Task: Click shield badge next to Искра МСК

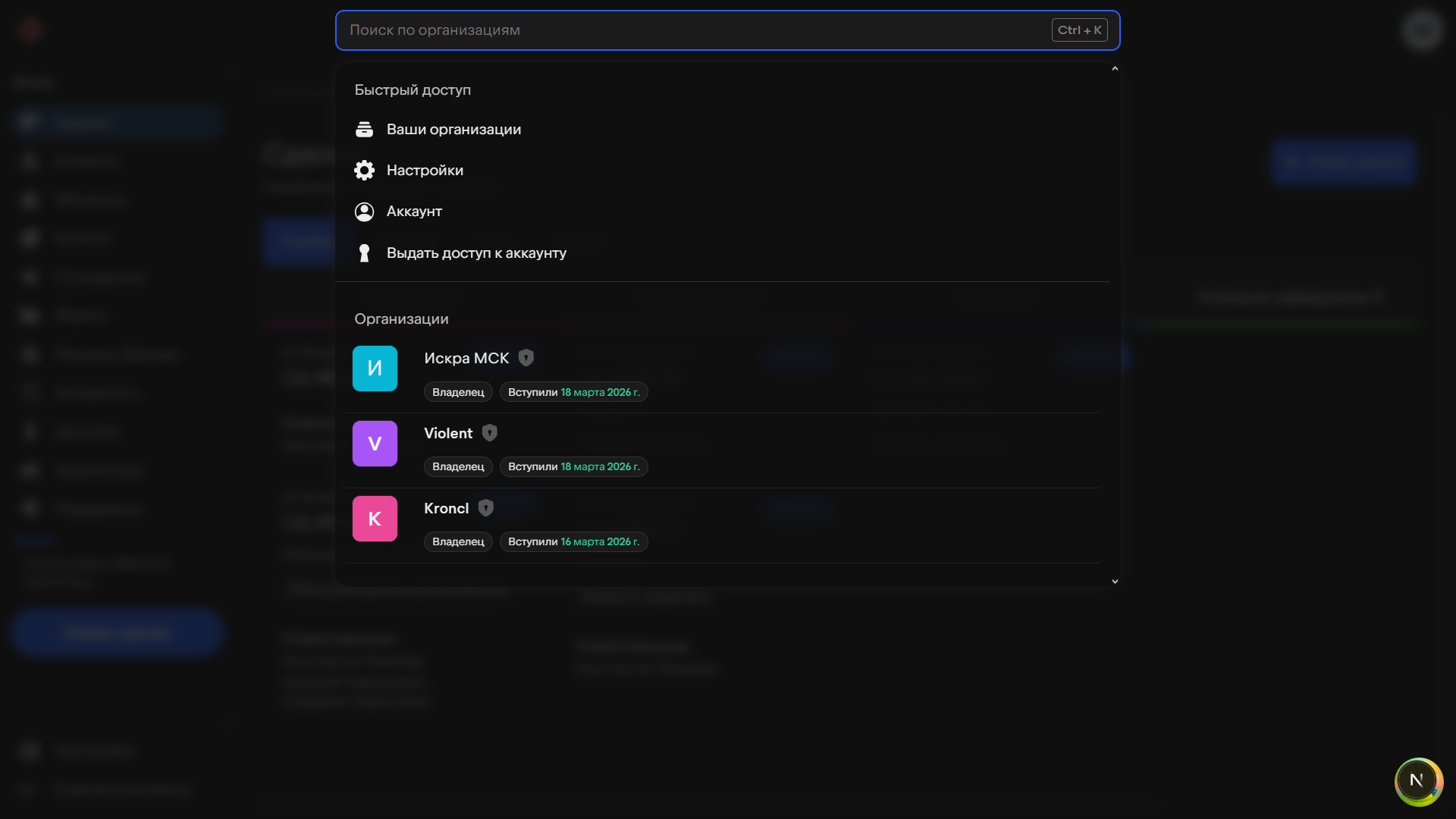Action: coord(526,358)
